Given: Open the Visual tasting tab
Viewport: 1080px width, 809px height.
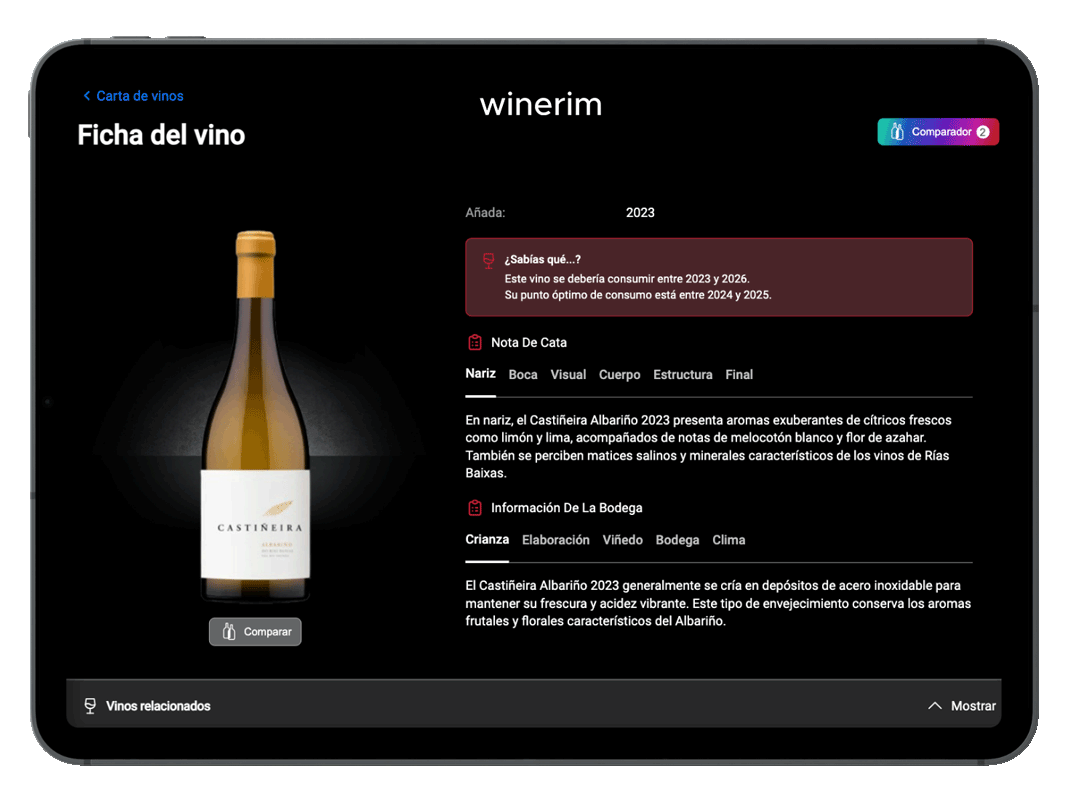Looking at the screenshot, I should pyautogui.click(x=568, y=374).
